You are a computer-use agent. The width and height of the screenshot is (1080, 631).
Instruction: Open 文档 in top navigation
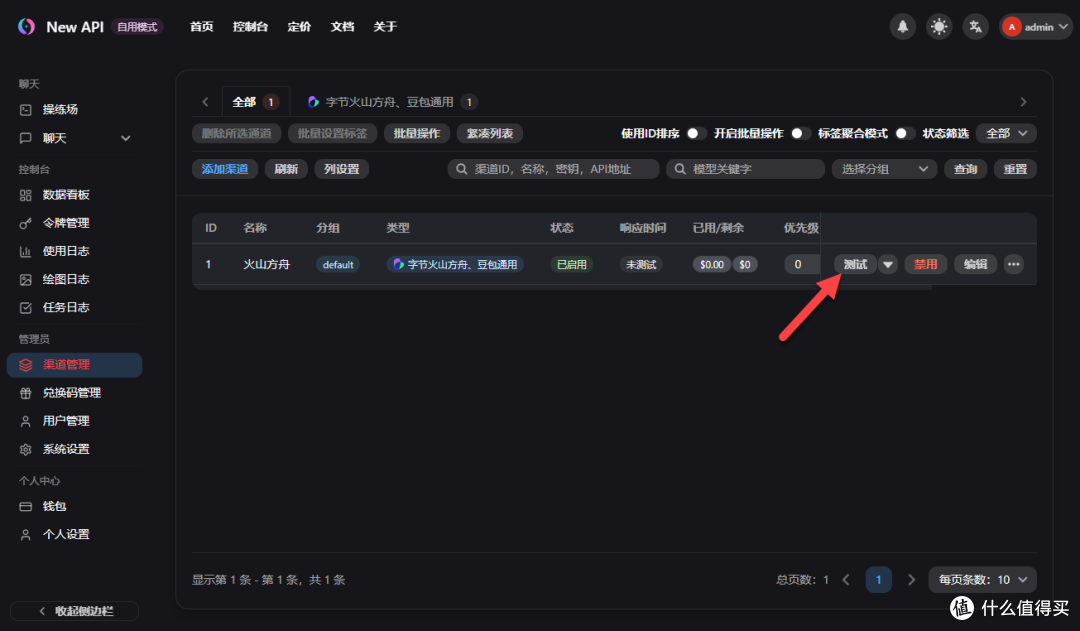point(342,27)
